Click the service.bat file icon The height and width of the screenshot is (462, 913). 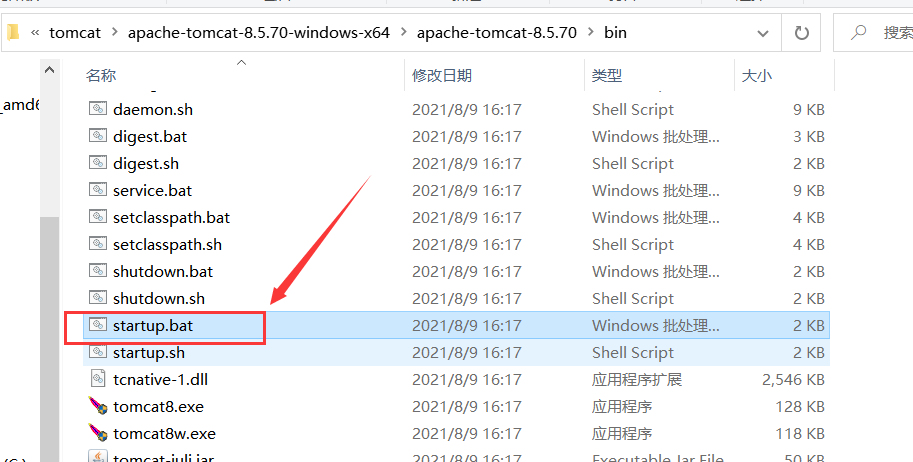pos(97,190)
